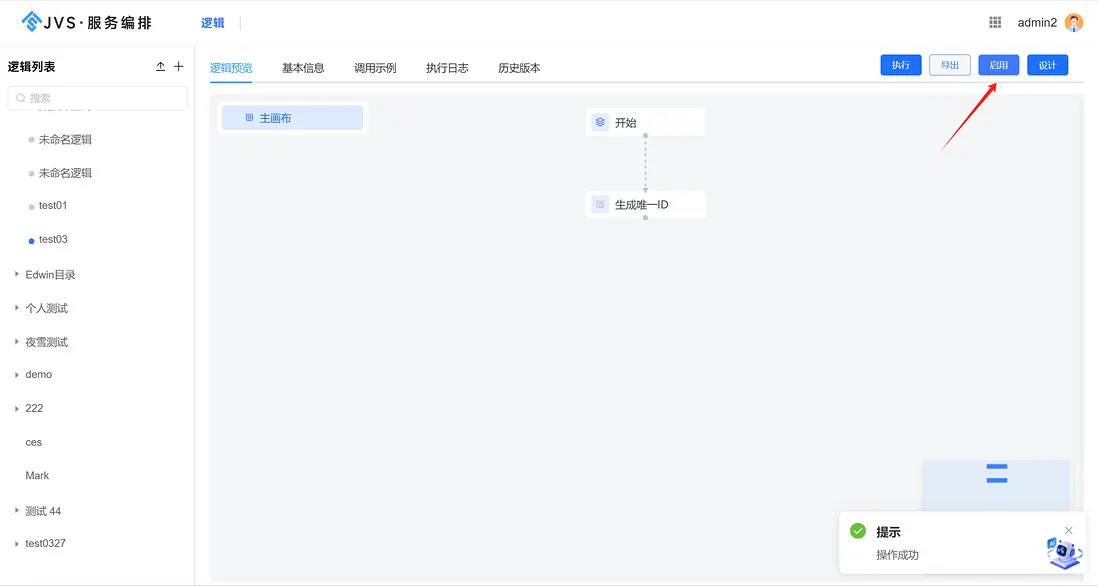
Task: Expand the Edwin目录 folder
Action: (17, 274)
